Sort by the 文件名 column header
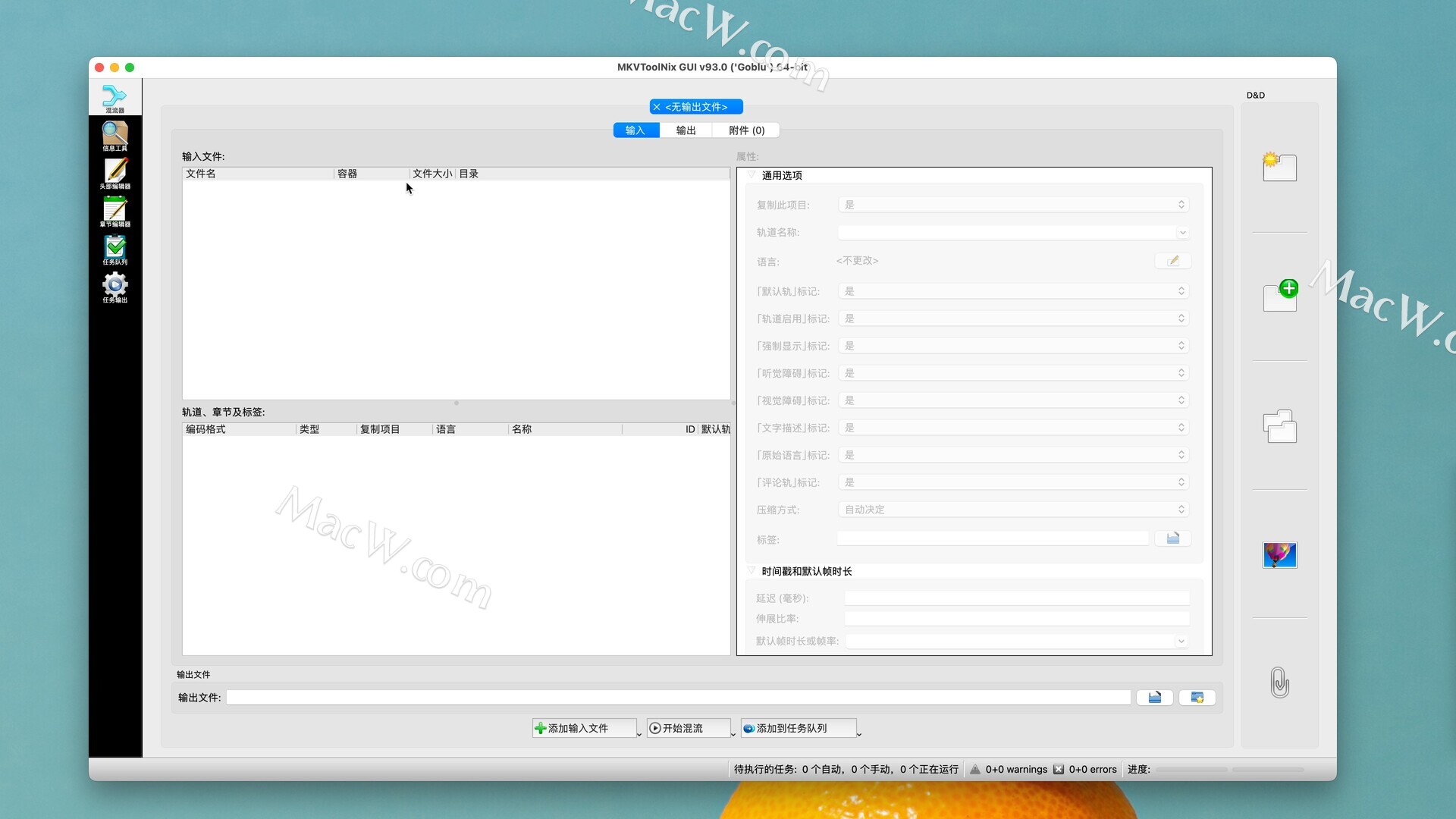 (x=258, y=174)
